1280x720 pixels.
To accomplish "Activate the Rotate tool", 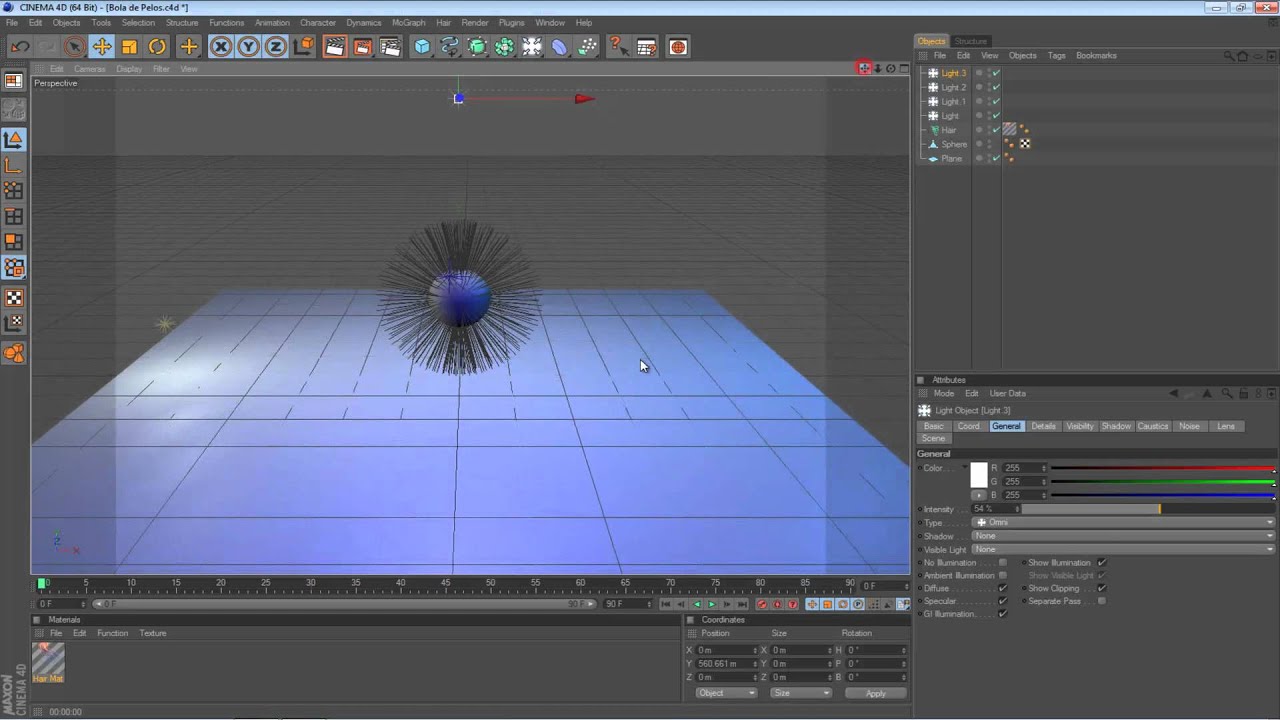I will pyautogui.click(x=157, y=47).
